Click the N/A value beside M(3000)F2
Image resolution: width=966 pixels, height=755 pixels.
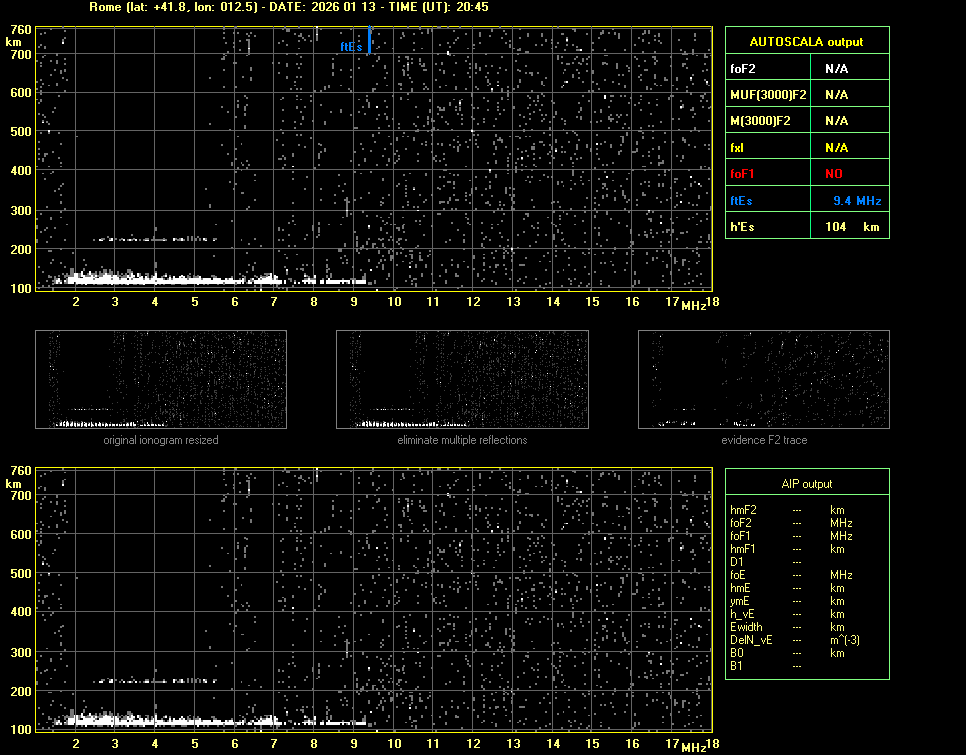point(836,121)
